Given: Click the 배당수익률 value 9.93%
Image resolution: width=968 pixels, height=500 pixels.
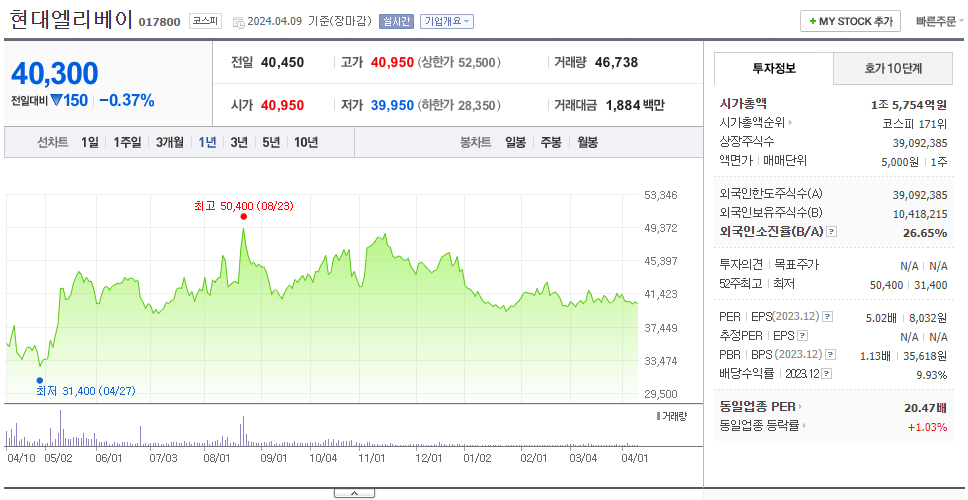Looking at the screenshot, I should coord(932,375).
